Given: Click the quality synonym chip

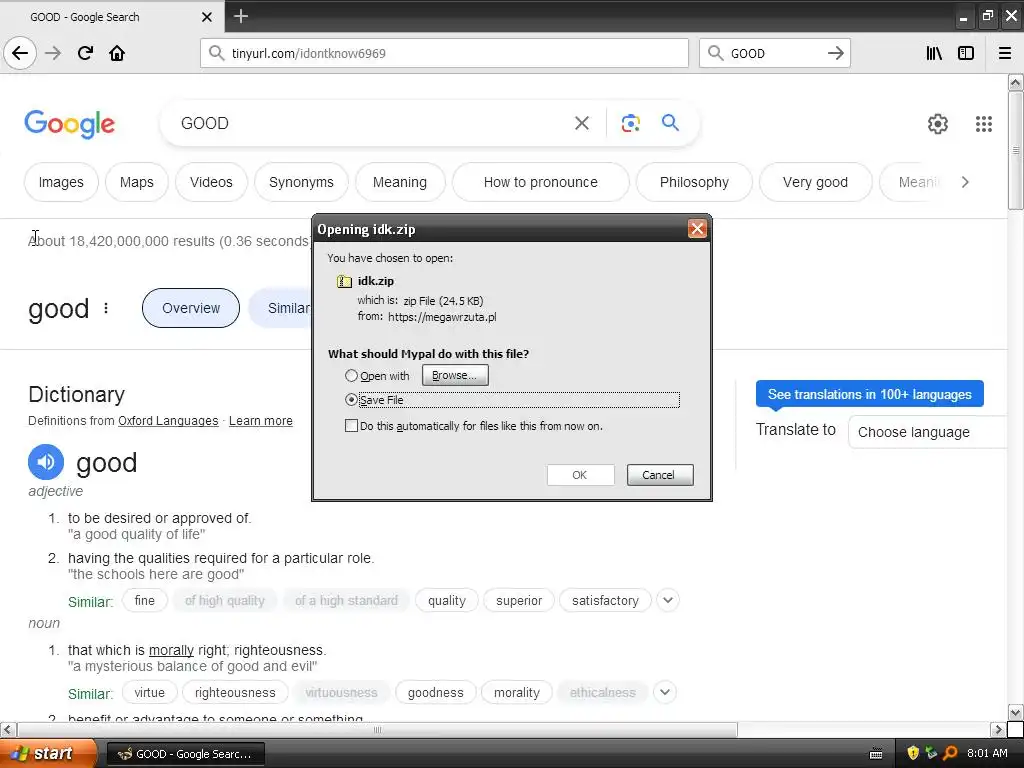Looking at the screenshot, I should (x=447, y=600).
